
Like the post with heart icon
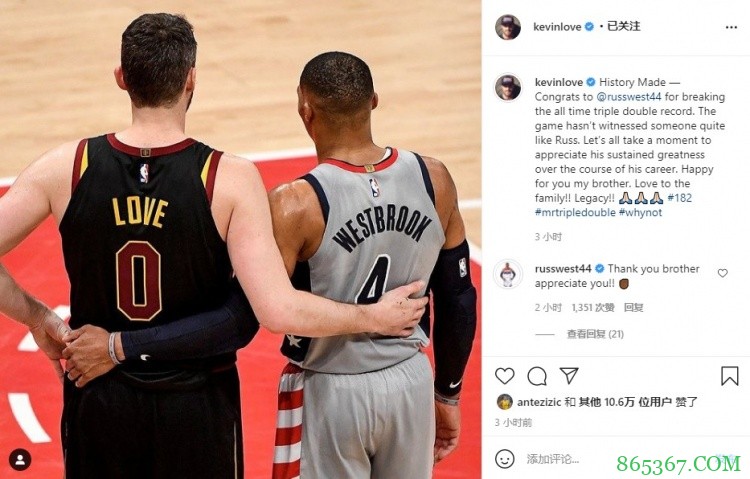coord(504,376)
